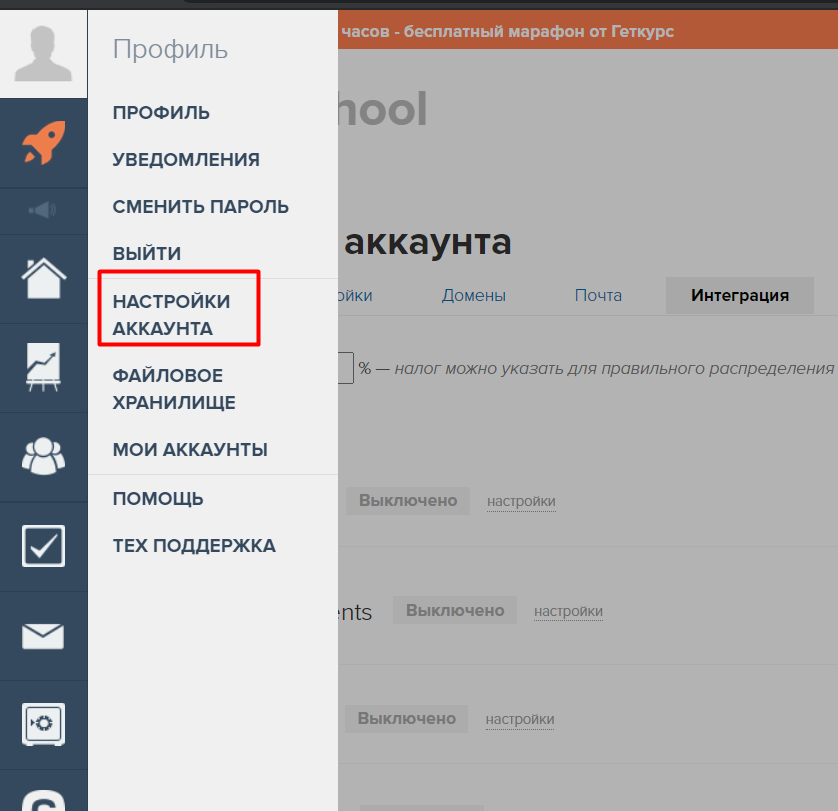Open ПОМОЩЬ menu item
This screenshot has height=811, width=838.
pos(158,499)
